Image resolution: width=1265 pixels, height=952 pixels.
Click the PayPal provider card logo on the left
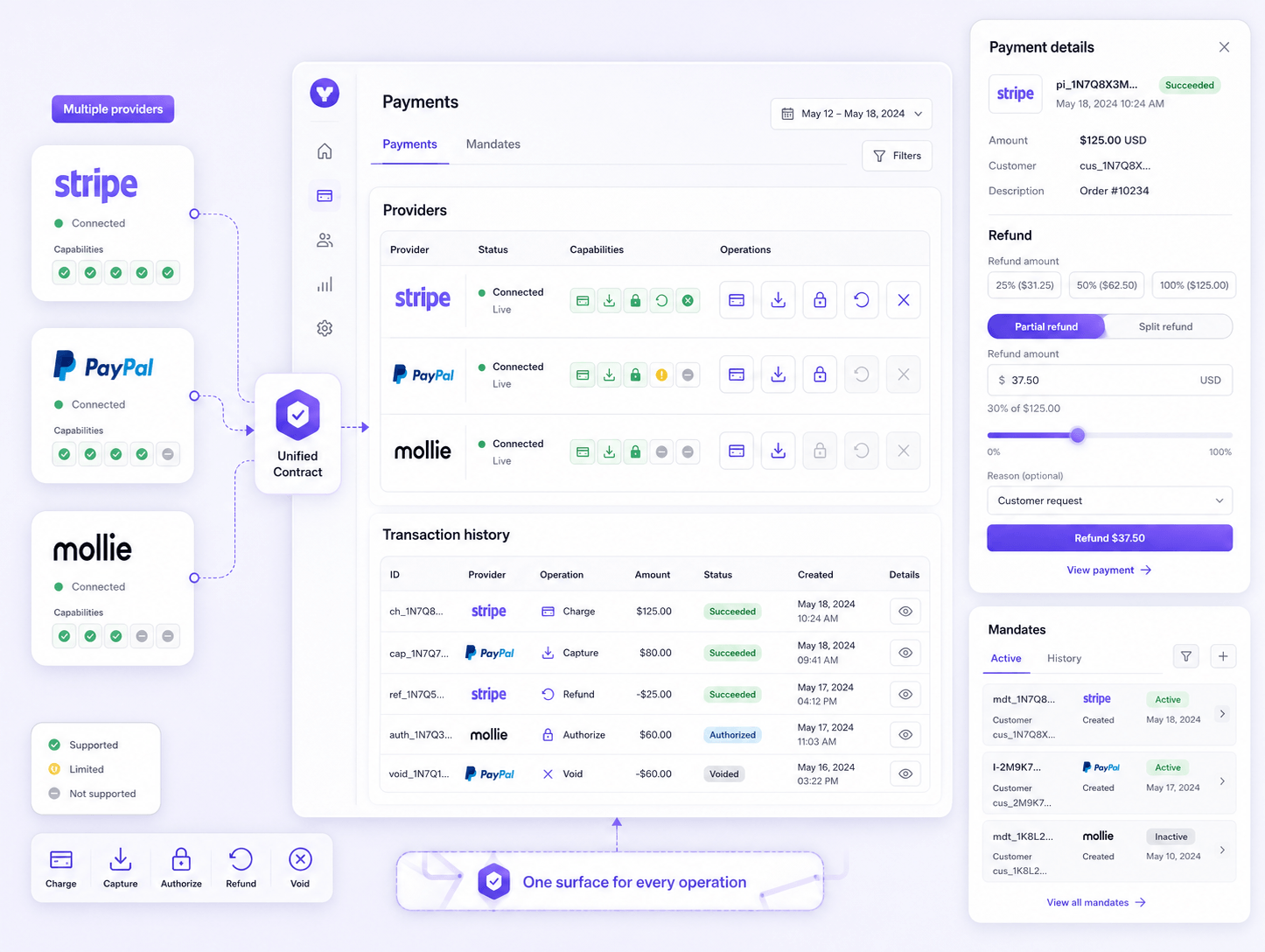pyautogui.click(x=103, y=367)
